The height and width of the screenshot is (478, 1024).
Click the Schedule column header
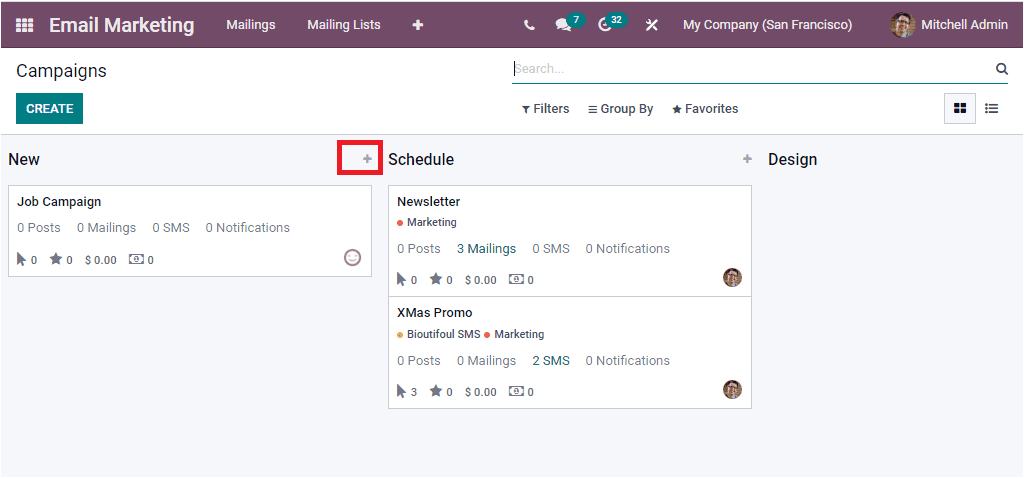[421, 159]
